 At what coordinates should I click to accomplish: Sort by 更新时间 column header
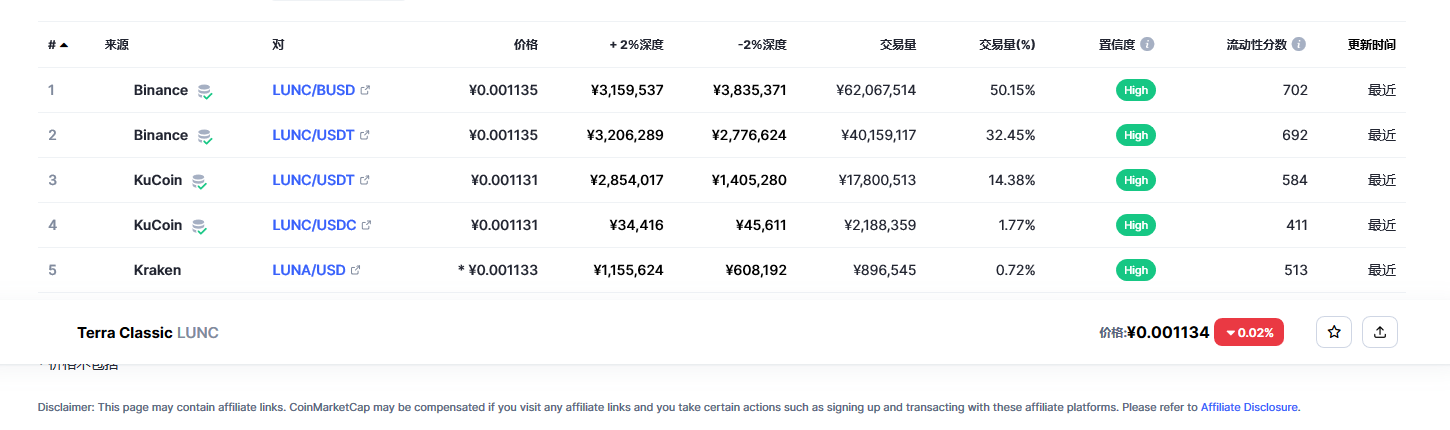tap(1371, 45)
